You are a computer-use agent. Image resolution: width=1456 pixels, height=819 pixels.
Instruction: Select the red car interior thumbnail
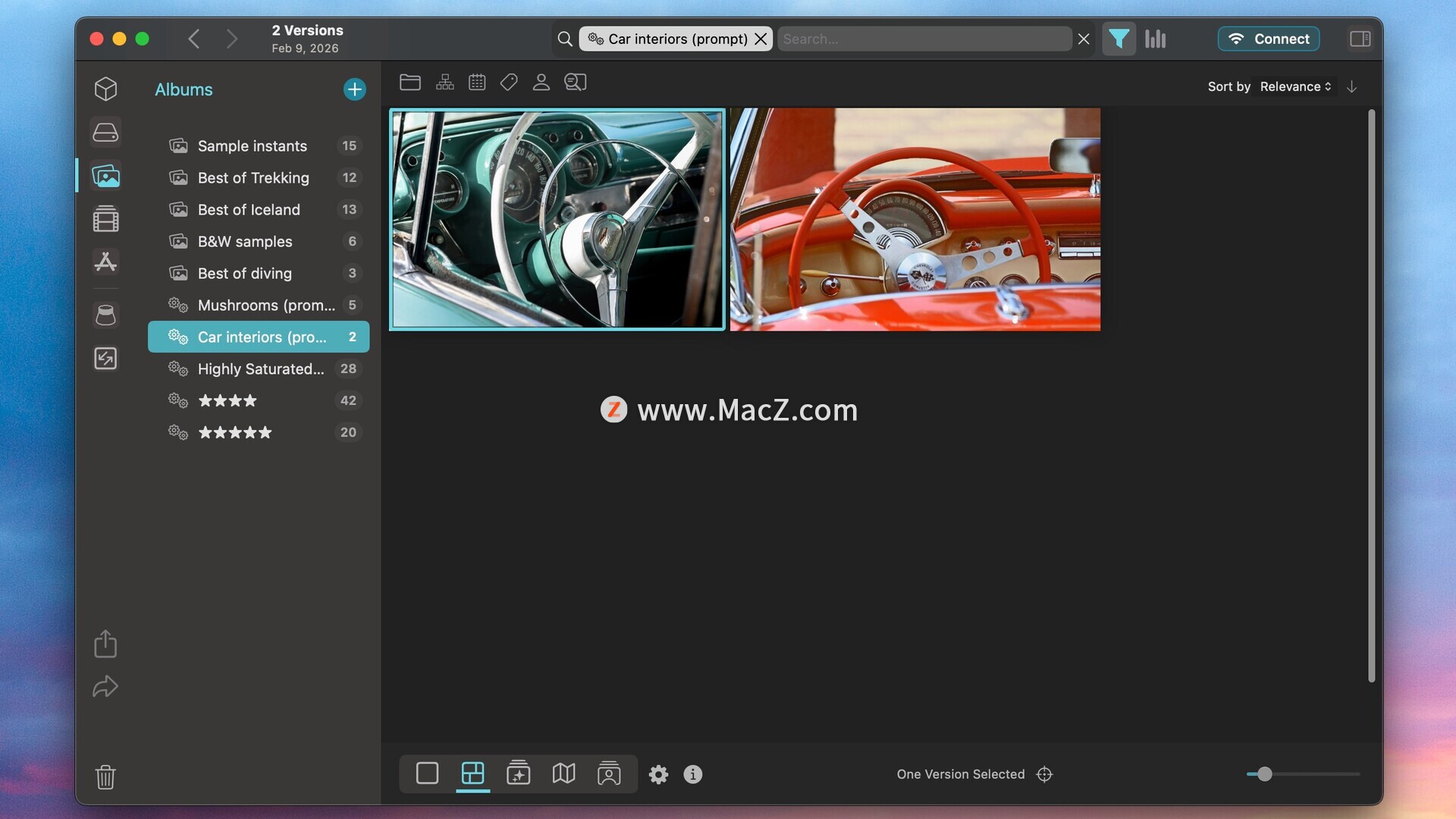pyautogui.click(x=915, y=219)
